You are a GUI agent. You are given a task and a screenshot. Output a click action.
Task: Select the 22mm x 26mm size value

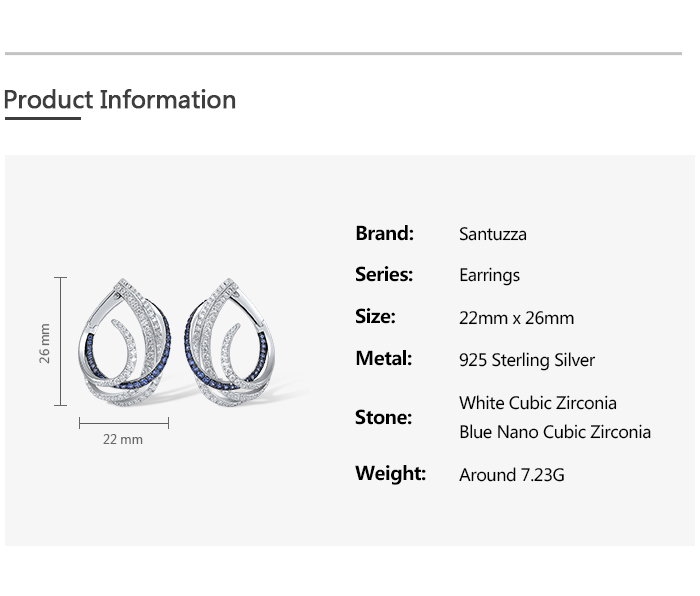(516, 318)
